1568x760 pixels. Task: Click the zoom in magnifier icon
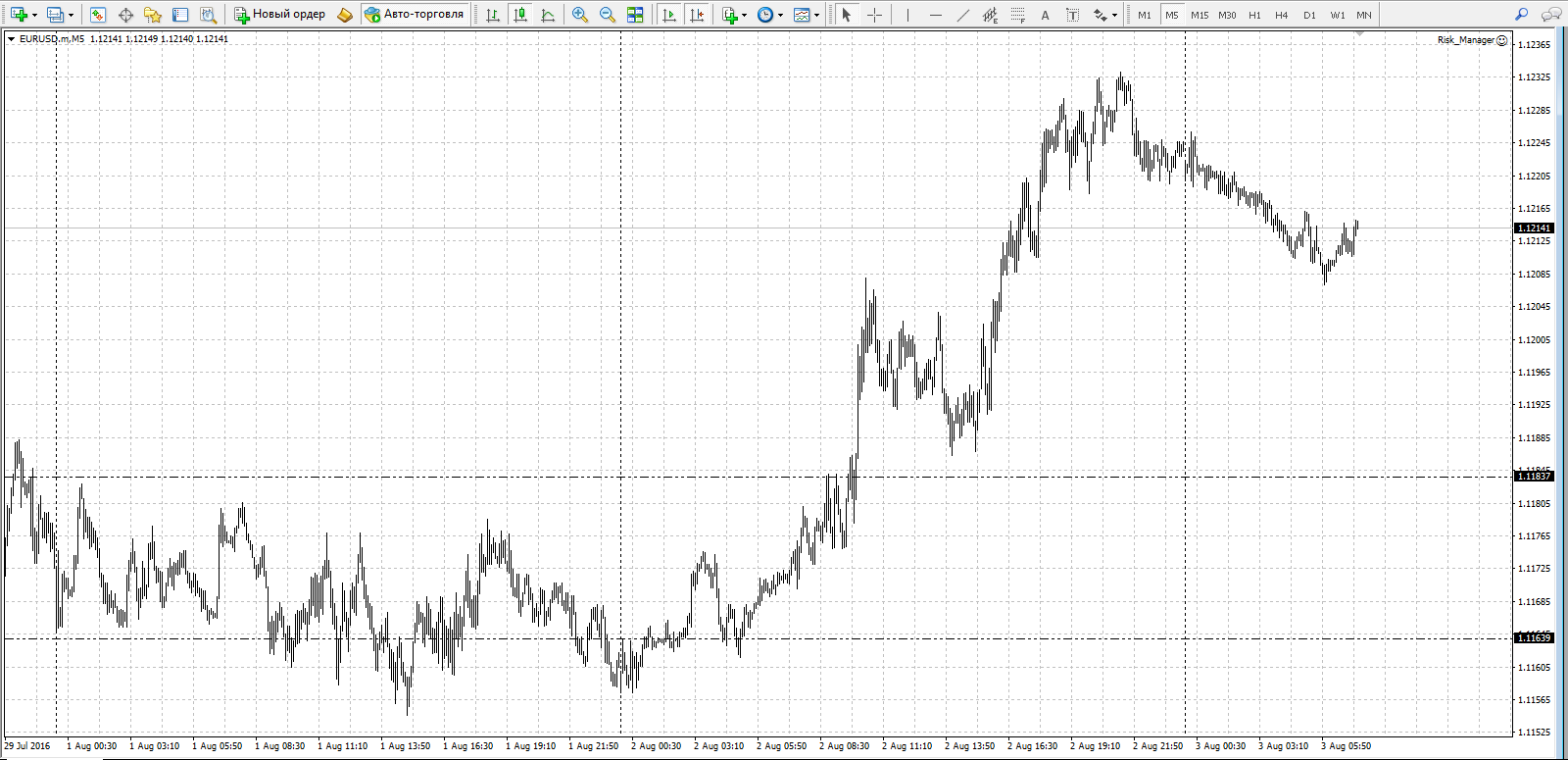click(x=580, y=15)
